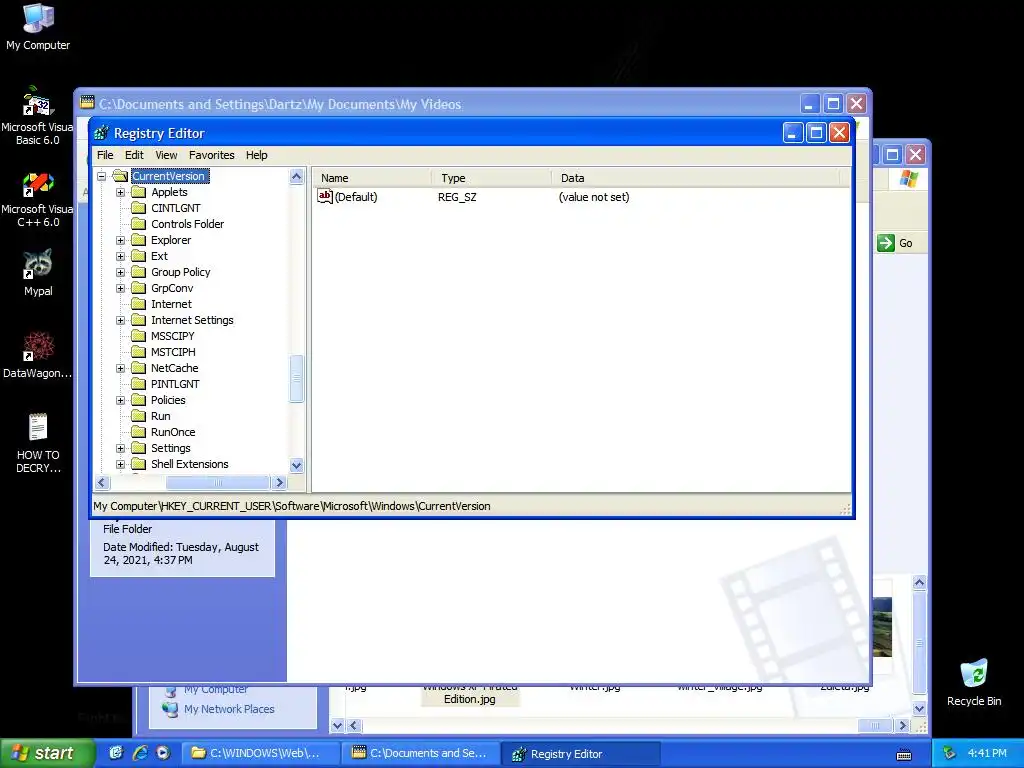Click the My Network Places icon
1024x768 pixels.
[x=170, y=709]
